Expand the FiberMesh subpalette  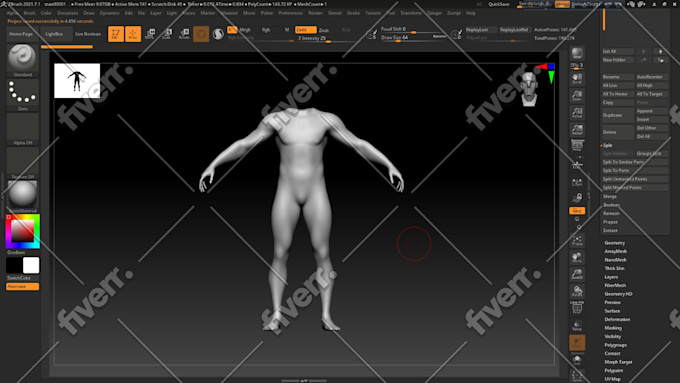tap(615, 285)
